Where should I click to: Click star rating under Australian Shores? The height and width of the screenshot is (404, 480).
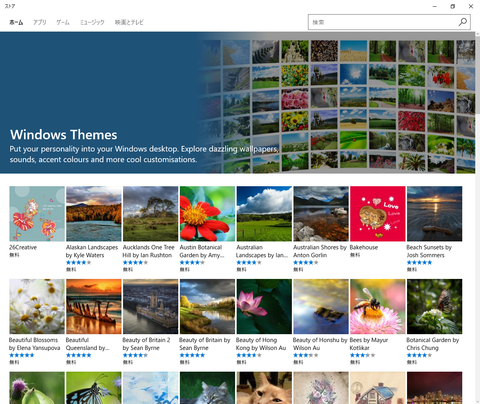(x=306, y=262)
